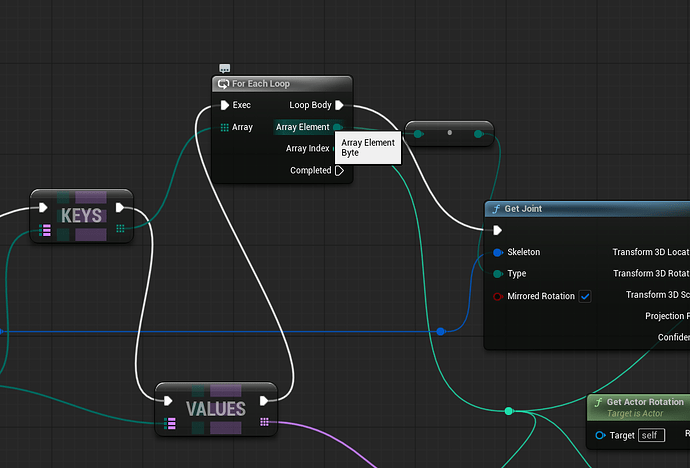Click the KEYS node array output pin
The width and height of the screenshot is (690, 468).
(x=120, y=228)
